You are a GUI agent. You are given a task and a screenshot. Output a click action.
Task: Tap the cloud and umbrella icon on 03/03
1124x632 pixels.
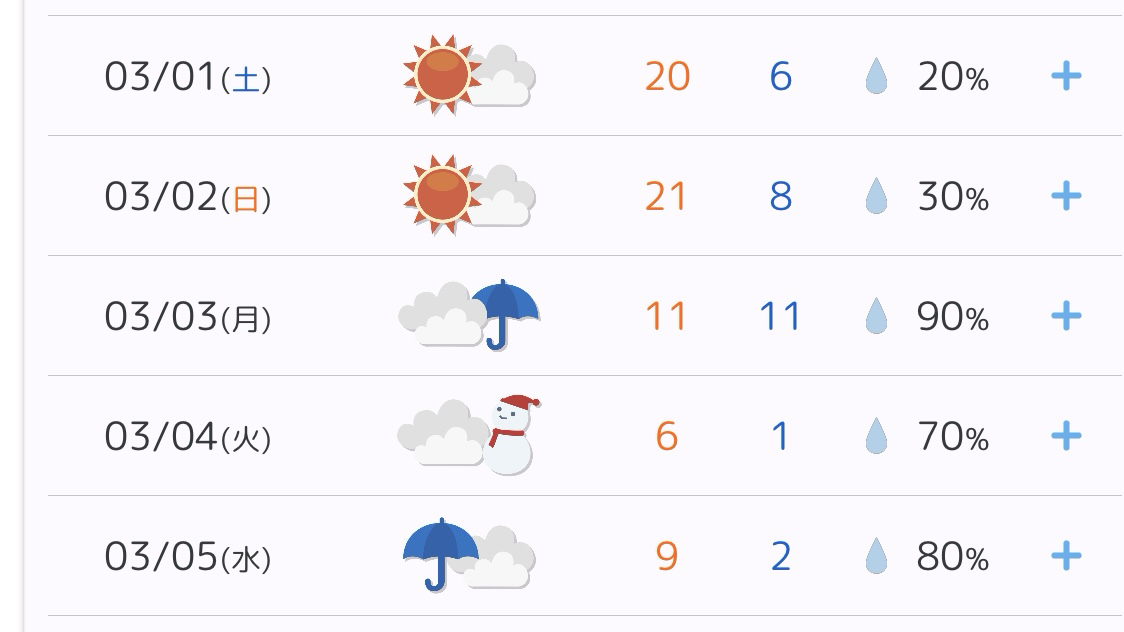click(468, 315)
